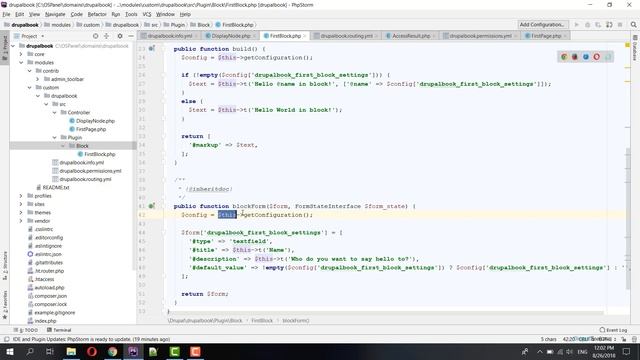
Task: Open Windows notification center icon
Action: [x=627, y=351]
